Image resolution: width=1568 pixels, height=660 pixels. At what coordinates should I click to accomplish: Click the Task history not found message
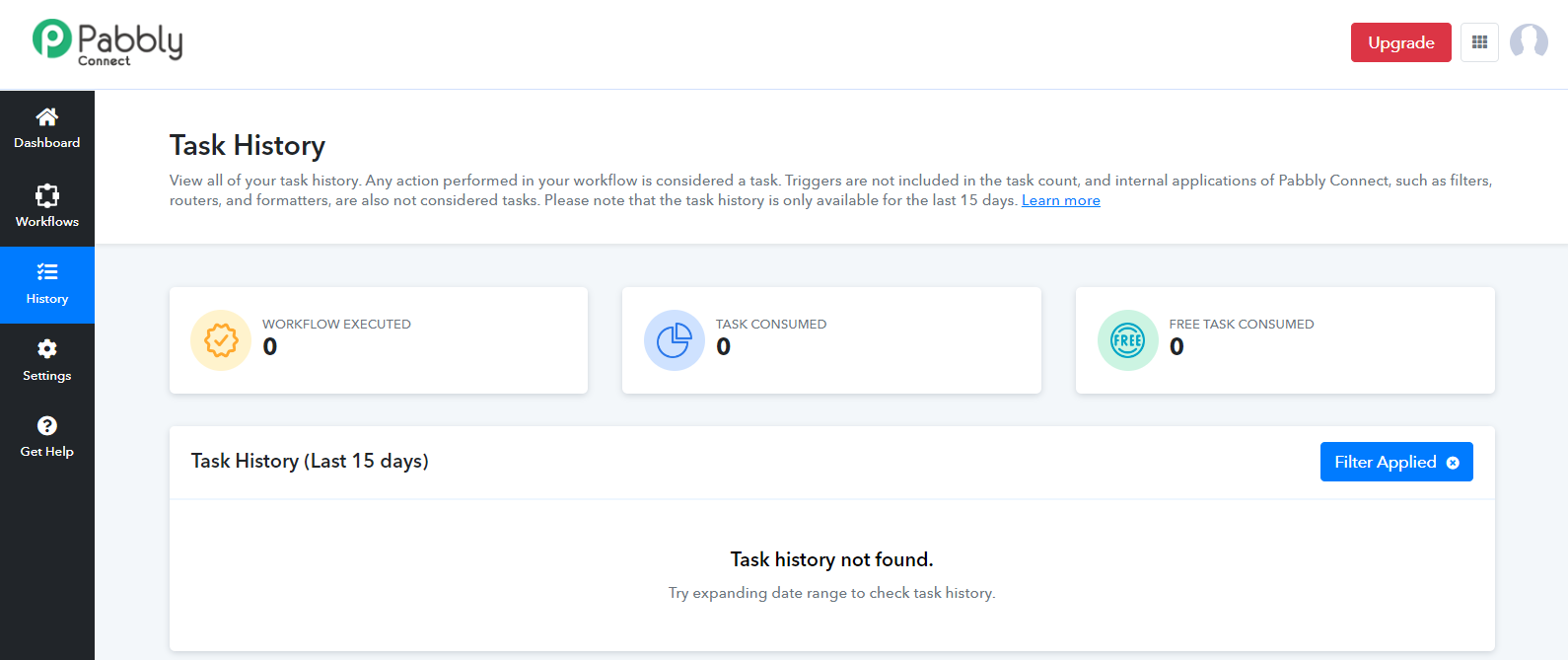[831, 559]
